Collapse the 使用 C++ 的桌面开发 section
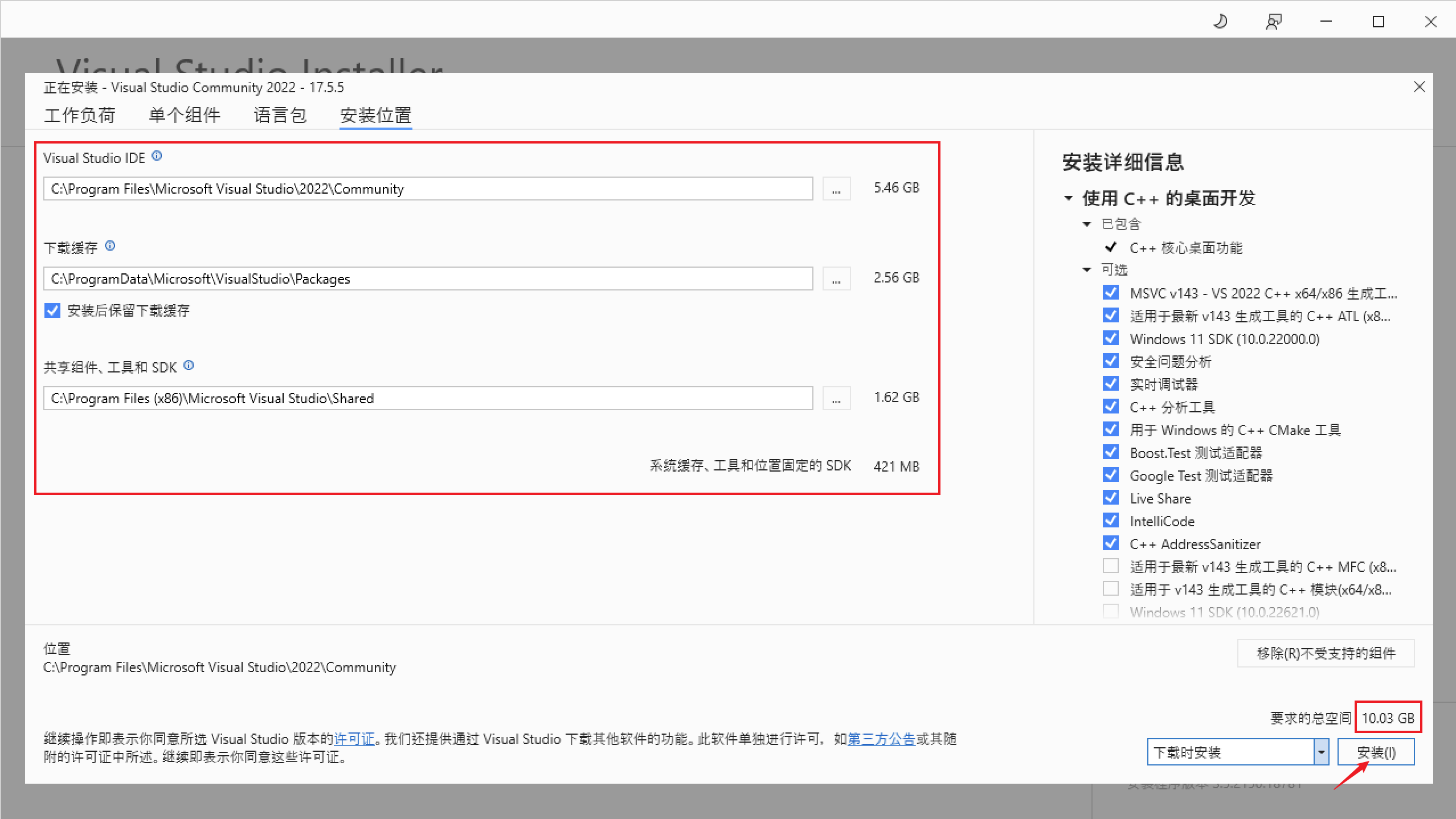The width and height of the screenshot is (1456, 819). [1068, 198]
